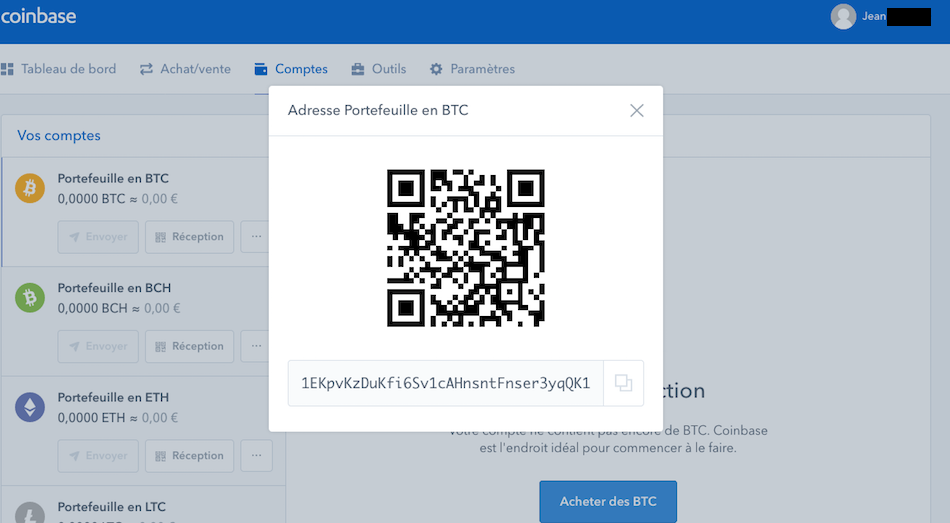Open the user avatar menu for Jean

point(843,16)
